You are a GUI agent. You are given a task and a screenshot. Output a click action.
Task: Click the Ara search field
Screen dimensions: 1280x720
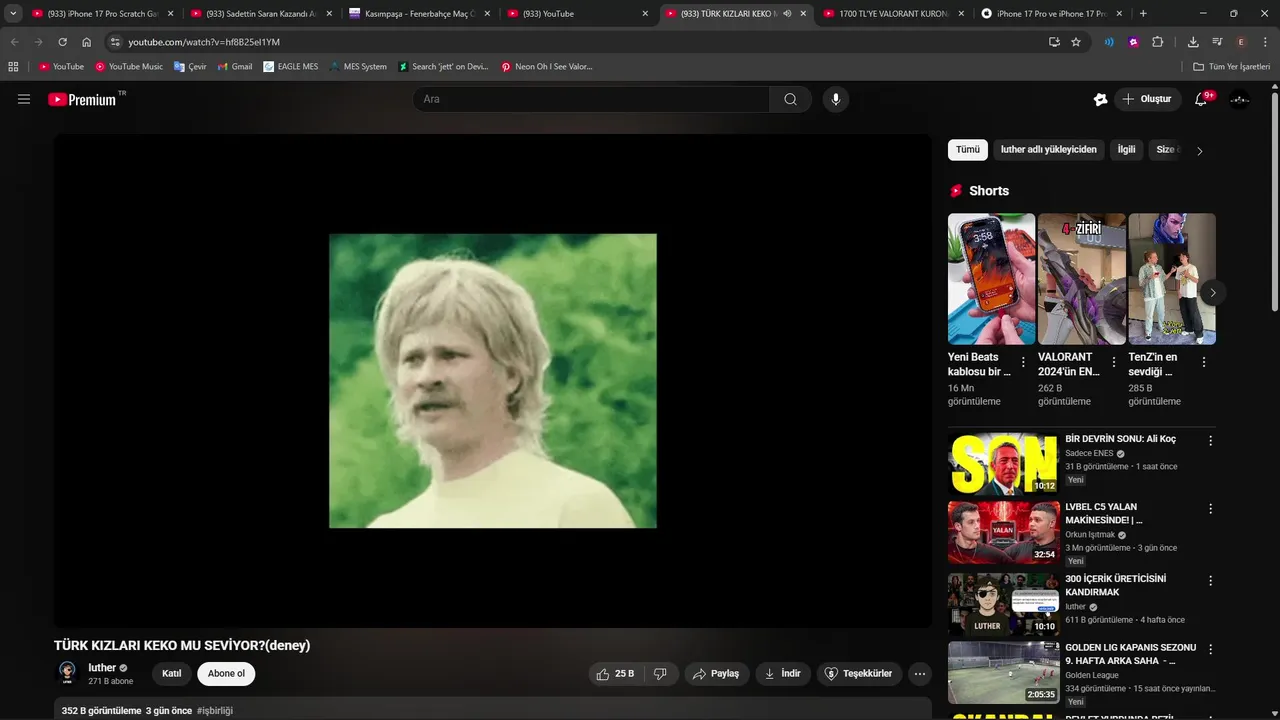592,99
